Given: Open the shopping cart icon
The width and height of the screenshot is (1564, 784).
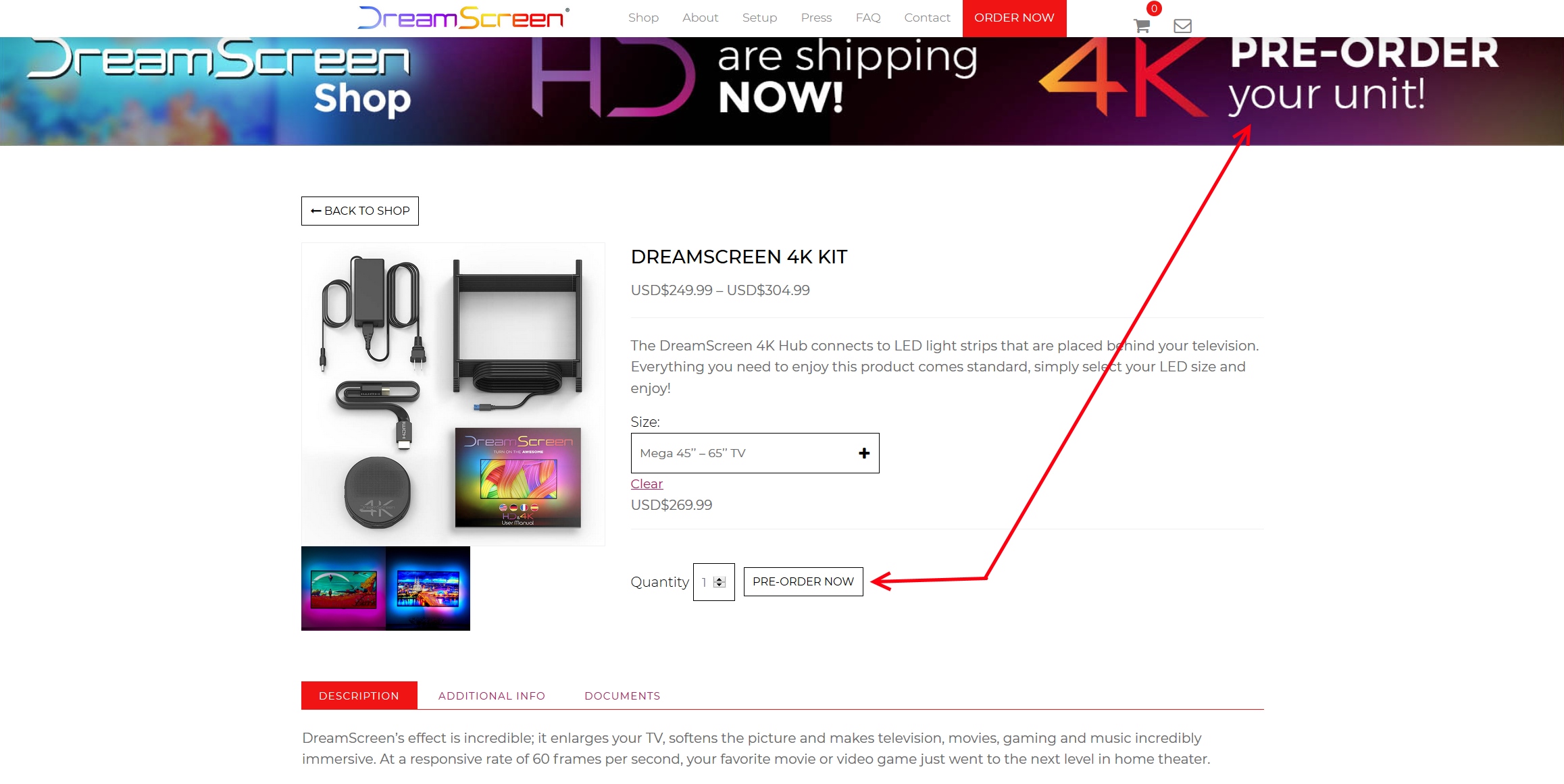Looking at the screenshot, I should tap(1141, 26).
